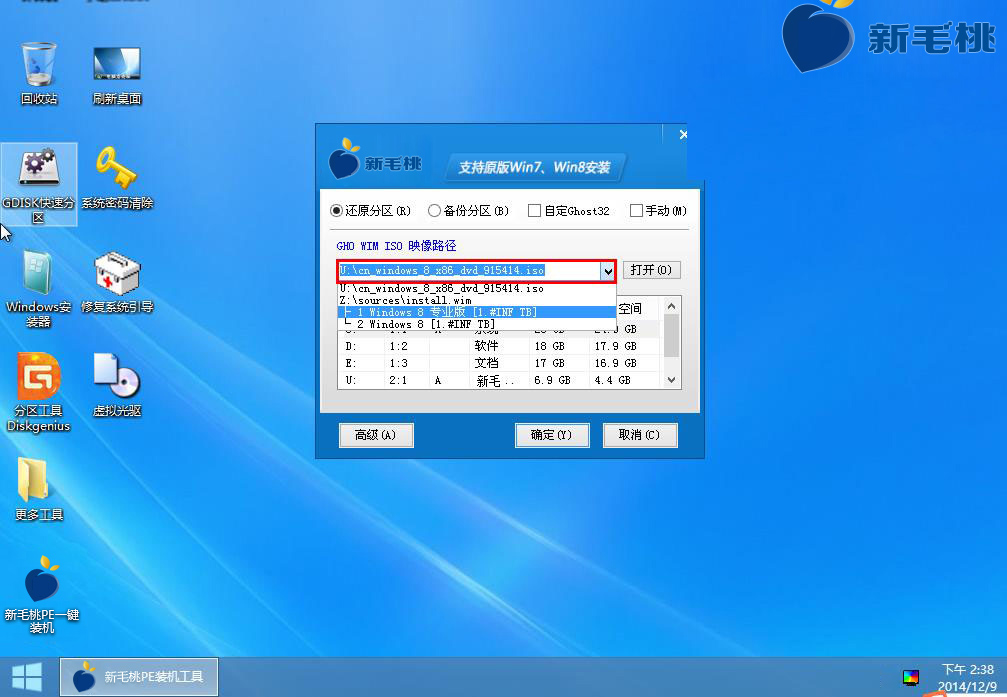Click the scroll up arrow of partition list
Screen dimensions: 1007x697
[x=671, y=306]
